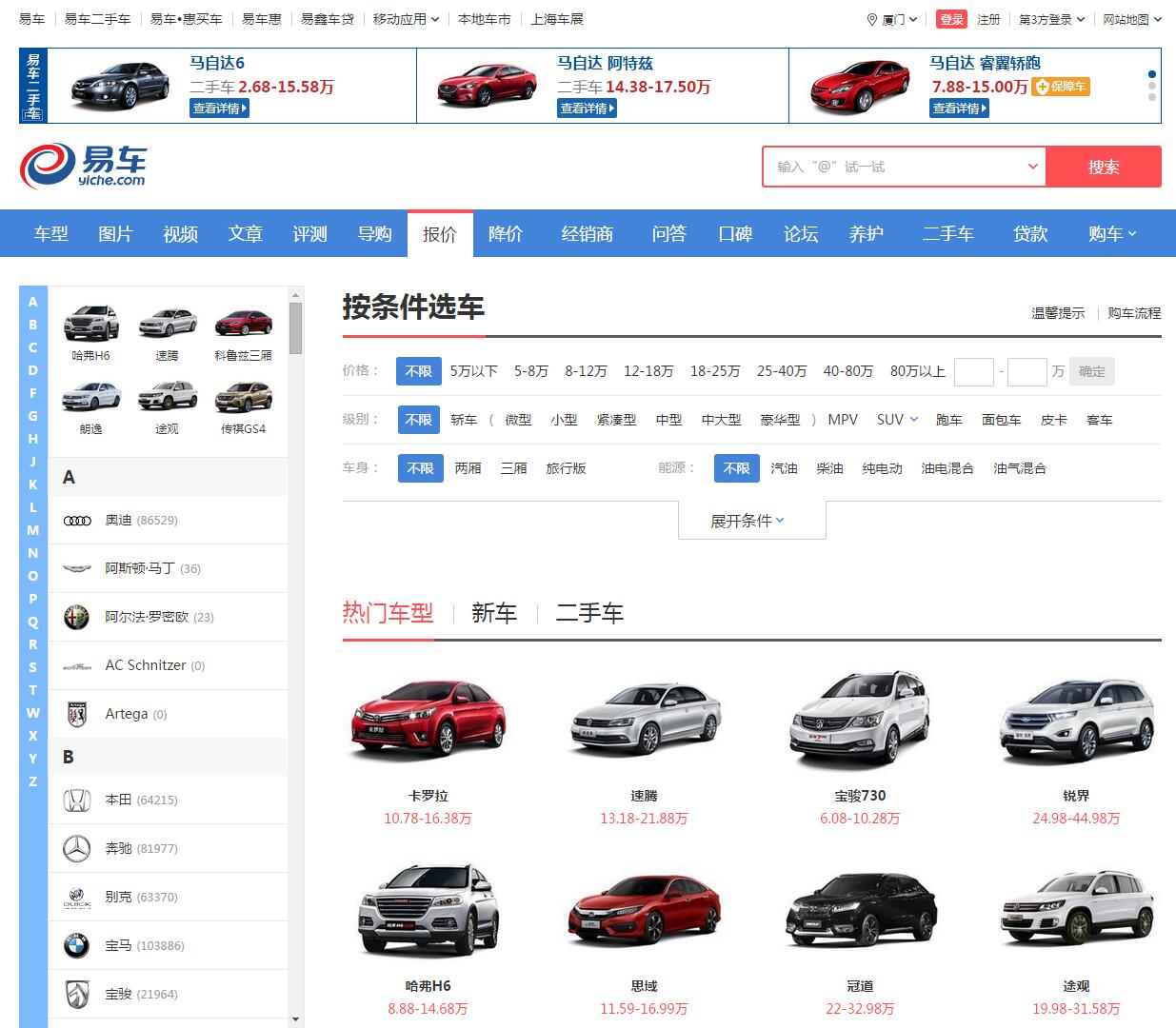This screenshot has height=1028, width=1176.
Task: Click the 注册 link
Action: click(989, 19)
